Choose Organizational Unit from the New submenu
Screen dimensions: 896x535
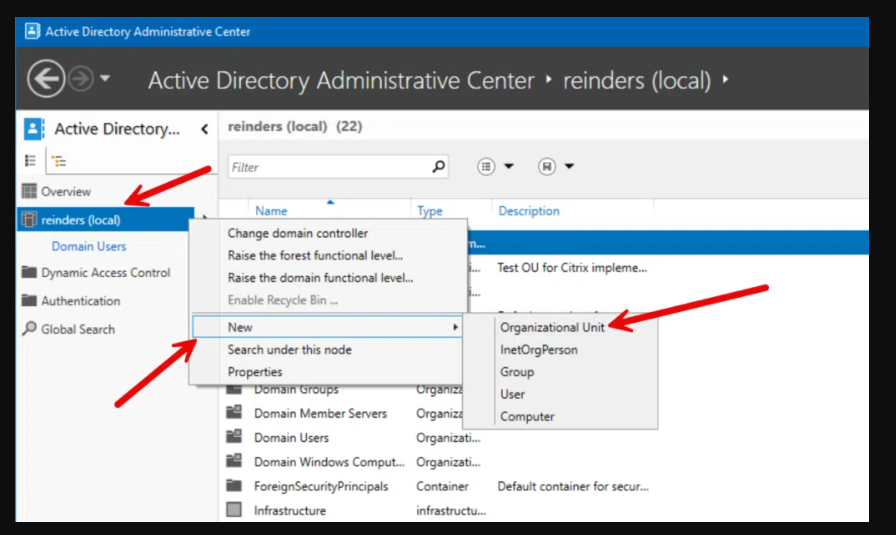click(552, 327)
